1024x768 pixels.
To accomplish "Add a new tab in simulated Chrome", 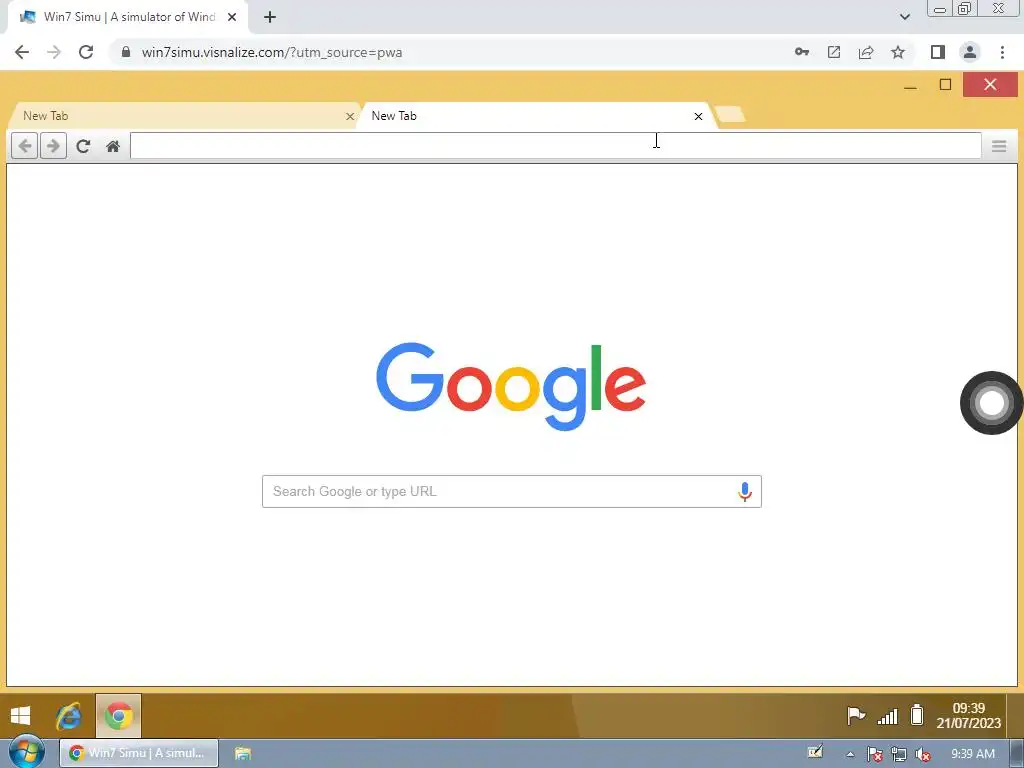I will [730, 115].
